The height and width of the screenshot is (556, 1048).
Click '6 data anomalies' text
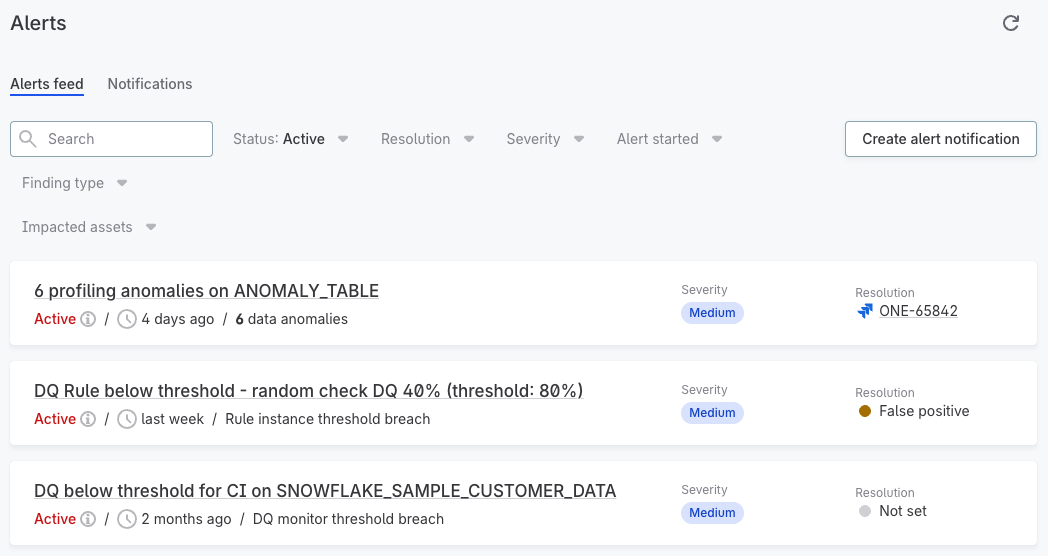291,319
